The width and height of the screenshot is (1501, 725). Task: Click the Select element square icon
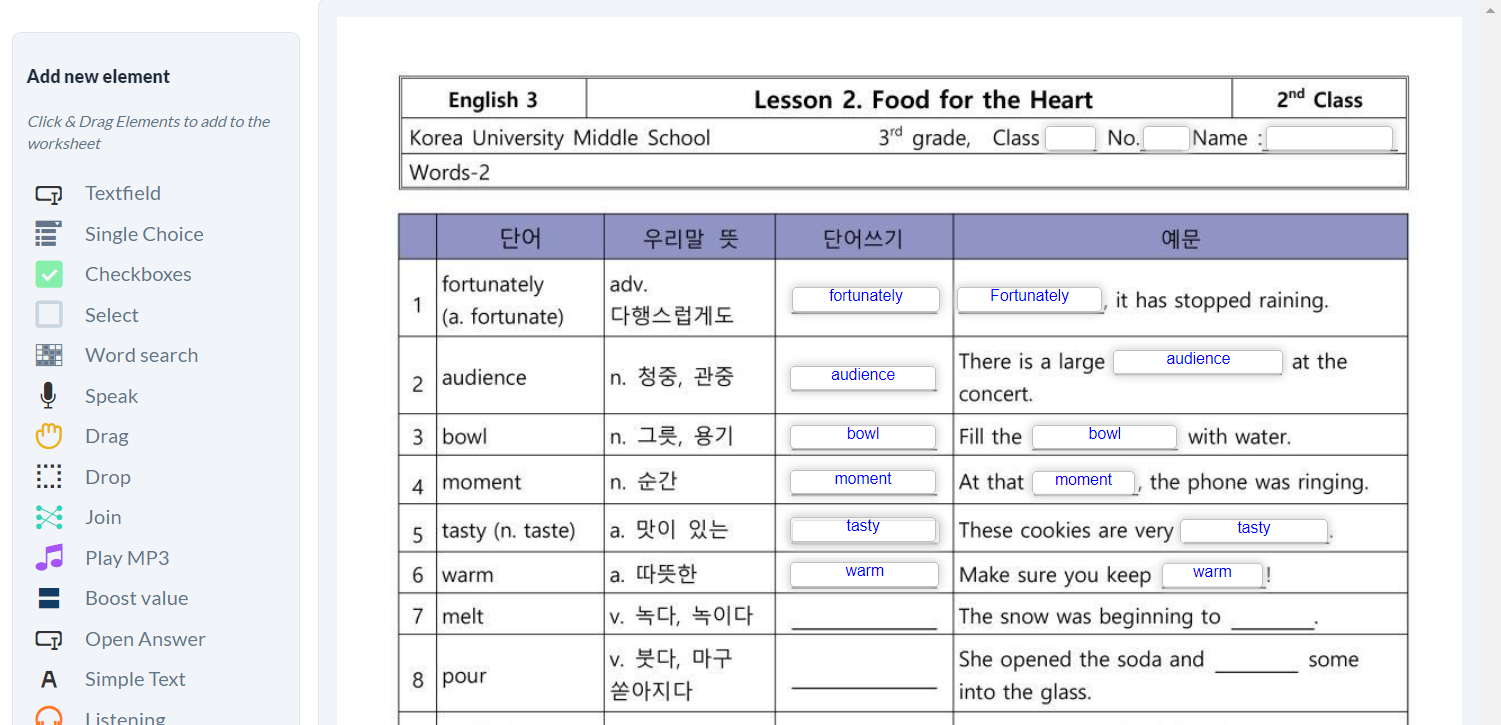point(48,315)
